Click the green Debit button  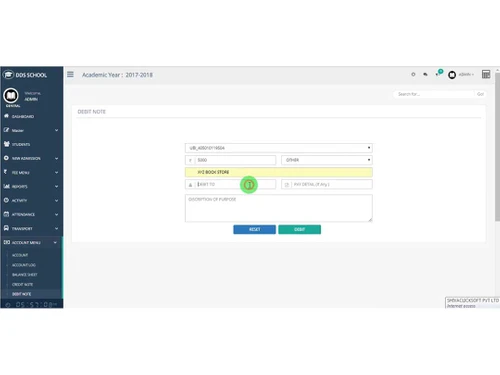pos(300,229)
